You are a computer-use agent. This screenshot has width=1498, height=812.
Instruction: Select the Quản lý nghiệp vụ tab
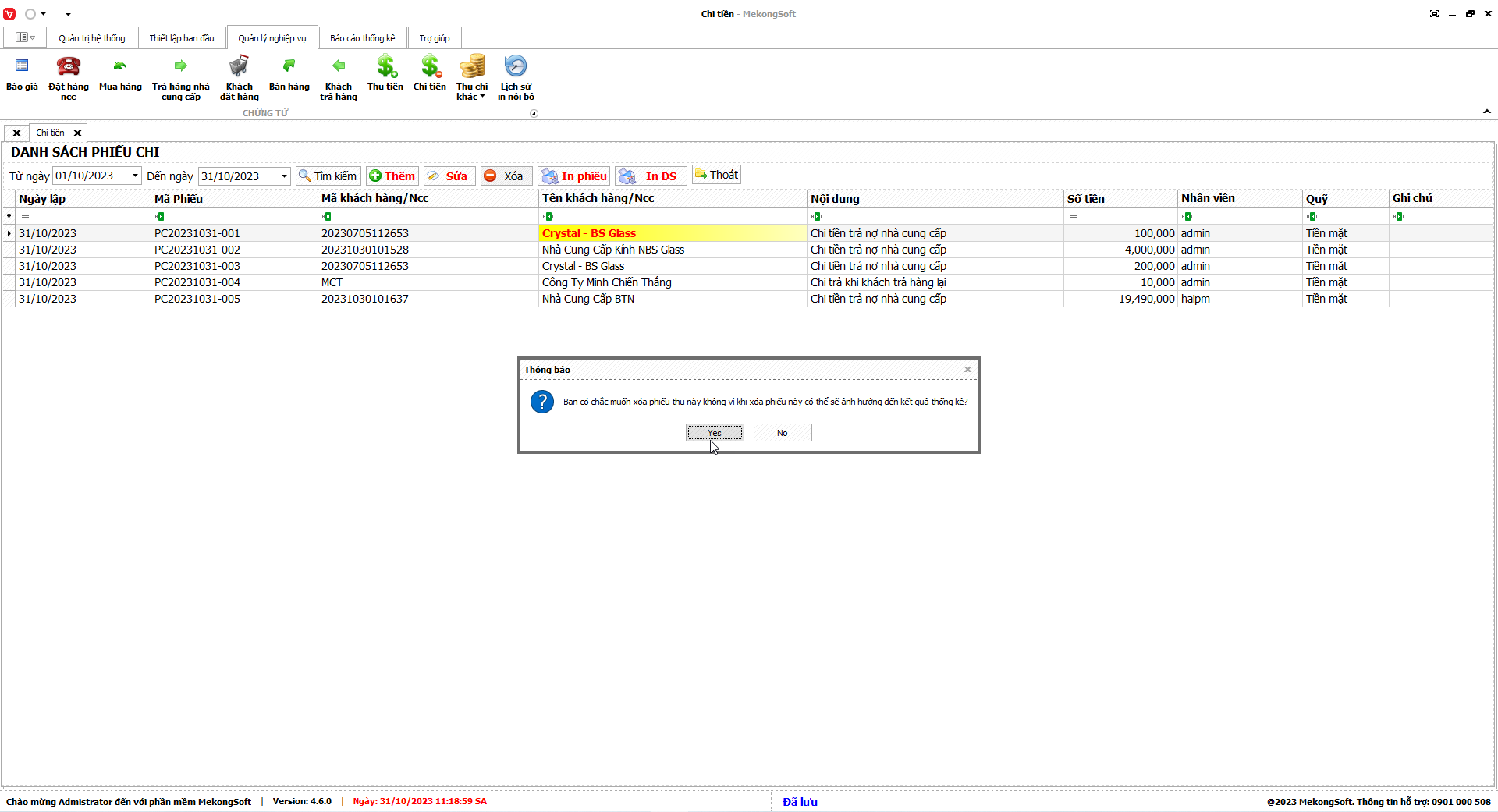[272, 38]
